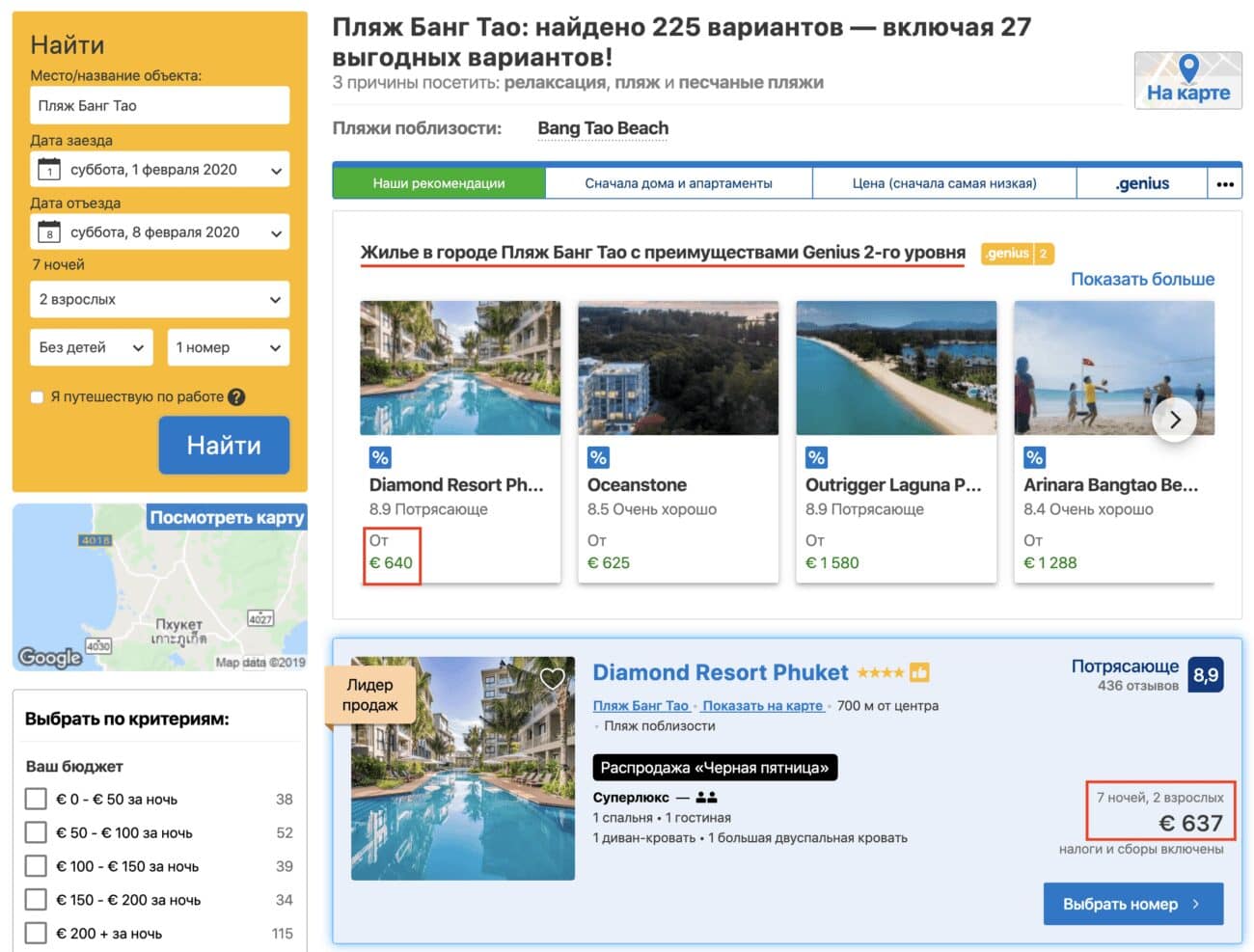Check the € 0 - € 50 budget filter
This screenshot has width=1254, height=952.
coord(36,799)
